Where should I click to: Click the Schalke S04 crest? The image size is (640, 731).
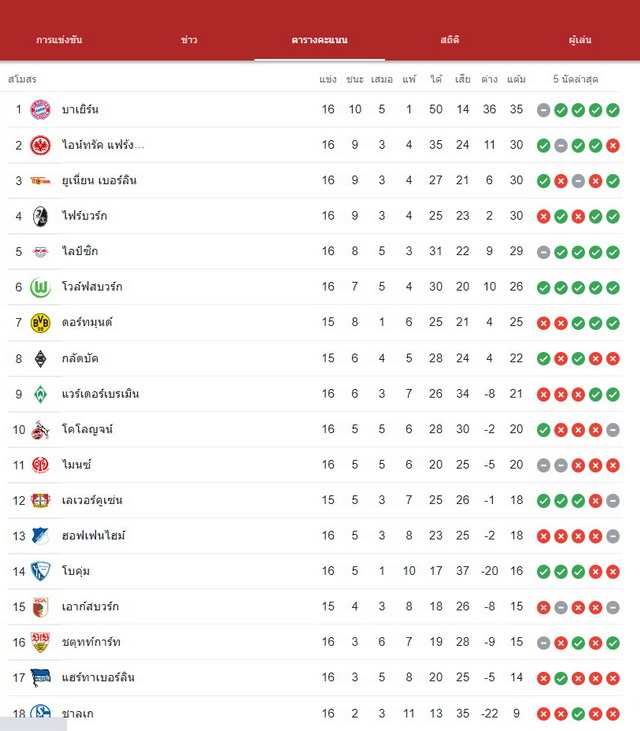pyautogui.click(x=40, y=713)
